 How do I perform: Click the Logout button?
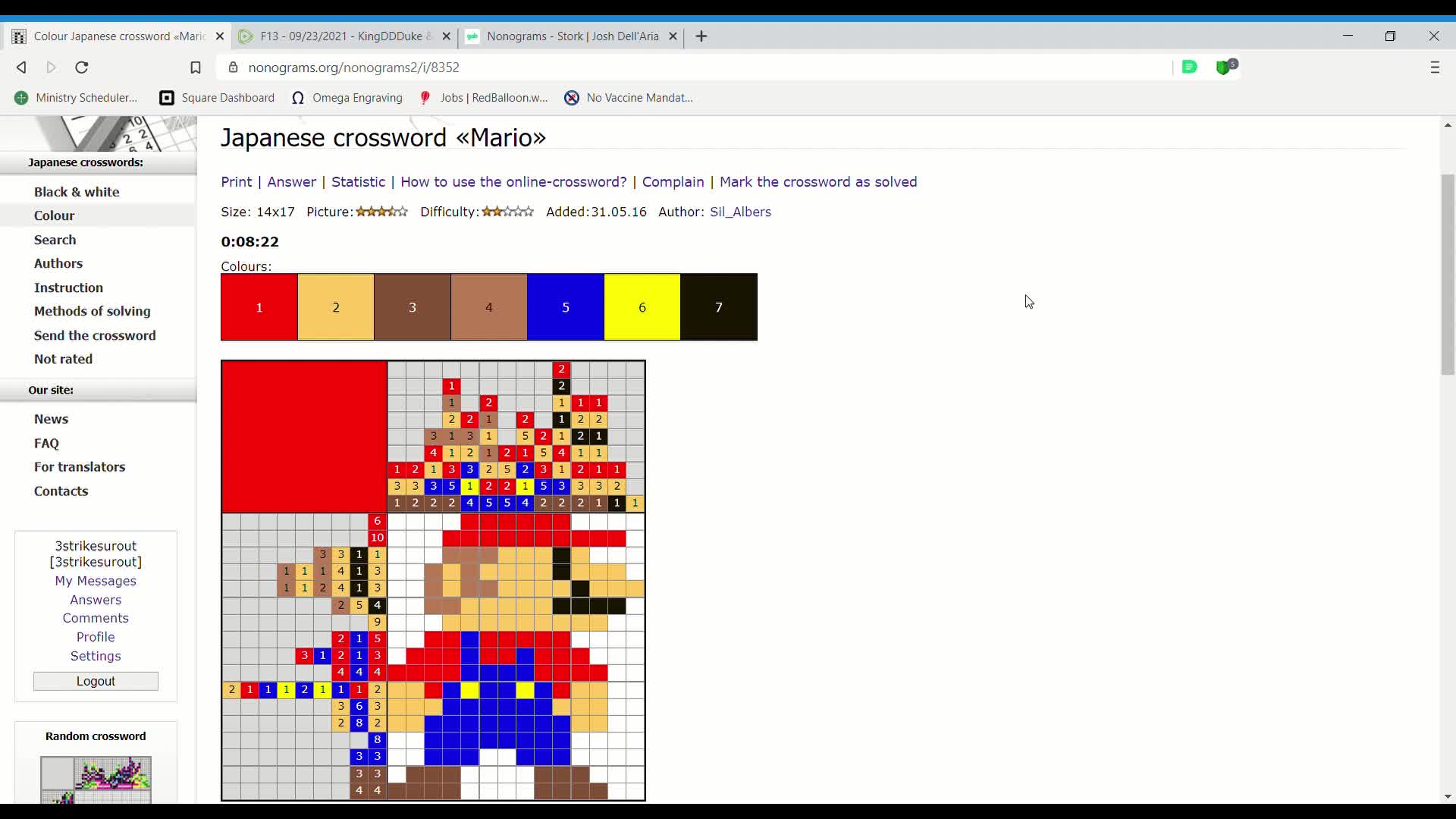point(96,680)
